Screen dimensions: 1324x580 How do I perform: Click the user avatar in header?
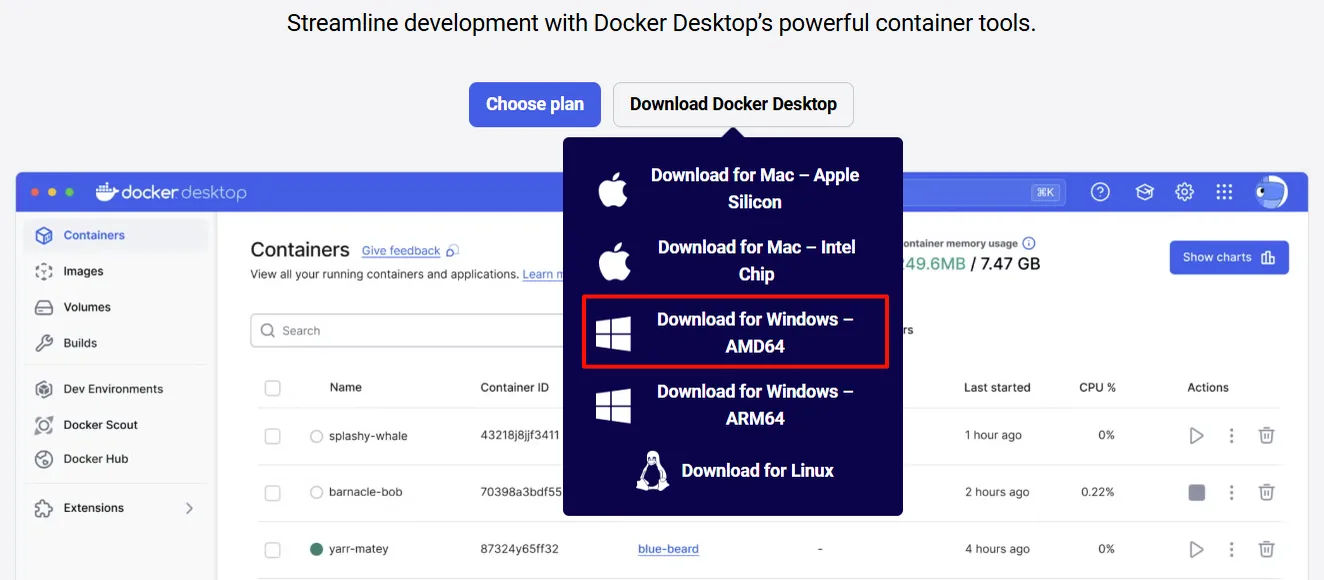tap(1271, 192)
